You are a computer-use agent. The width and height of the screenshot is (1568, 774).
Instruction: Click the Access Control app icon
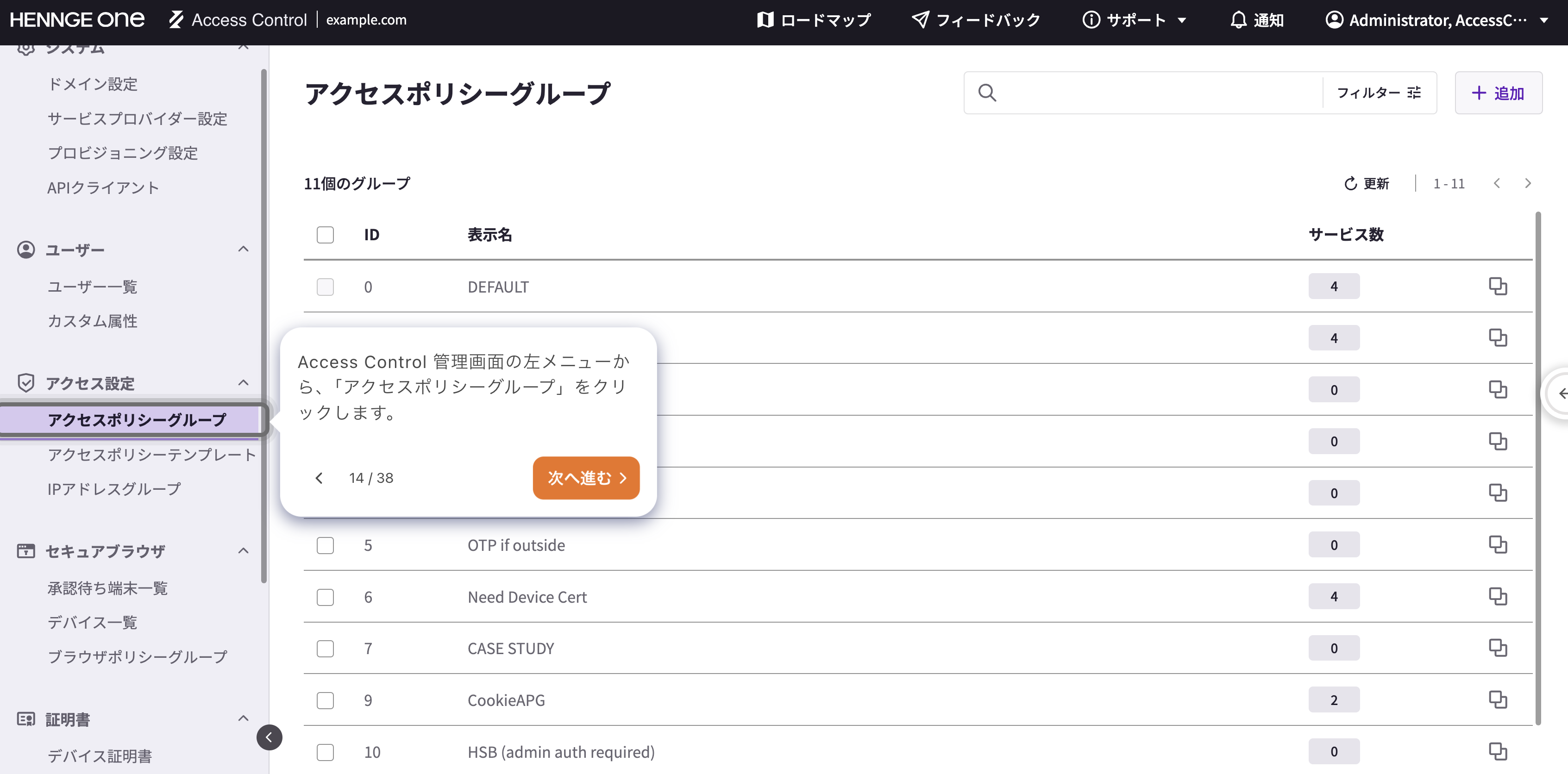[176, 19]
